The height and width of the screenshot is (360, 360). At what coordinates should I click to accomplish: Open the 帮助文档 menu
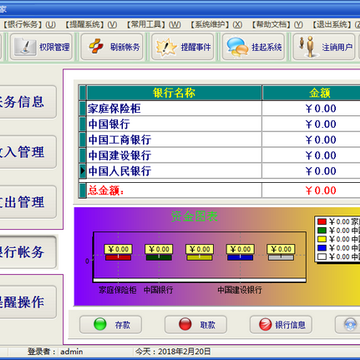[x=277, y=24]
